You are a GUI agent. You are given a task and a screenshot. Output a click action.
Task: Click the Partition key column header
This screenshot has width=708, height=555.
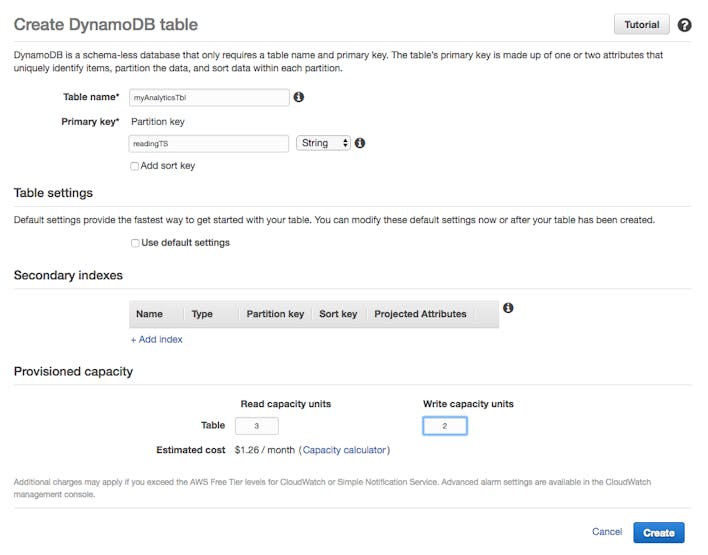pyautogui.click(x=275, y=314)
